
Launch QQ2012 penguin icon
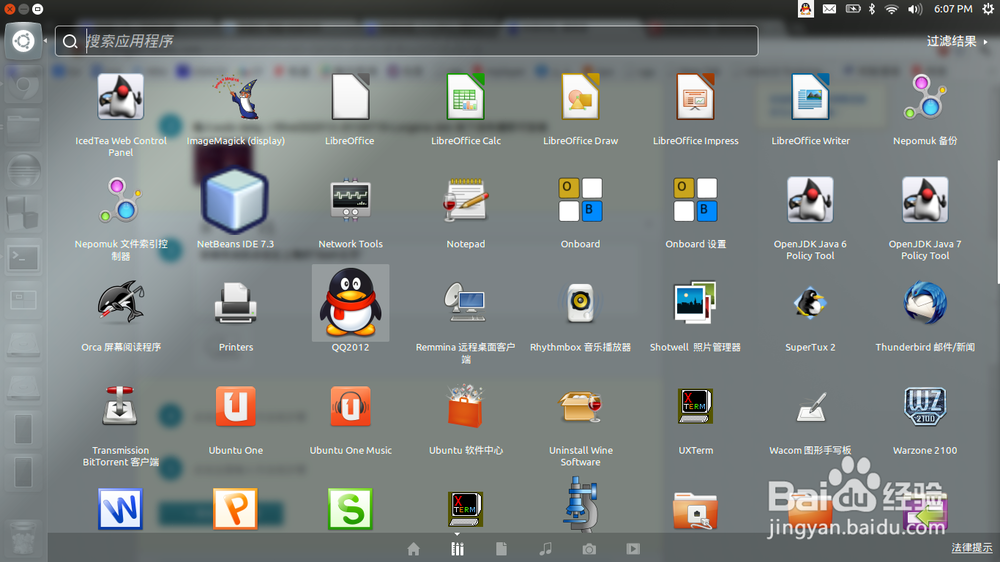pos(350,302)
